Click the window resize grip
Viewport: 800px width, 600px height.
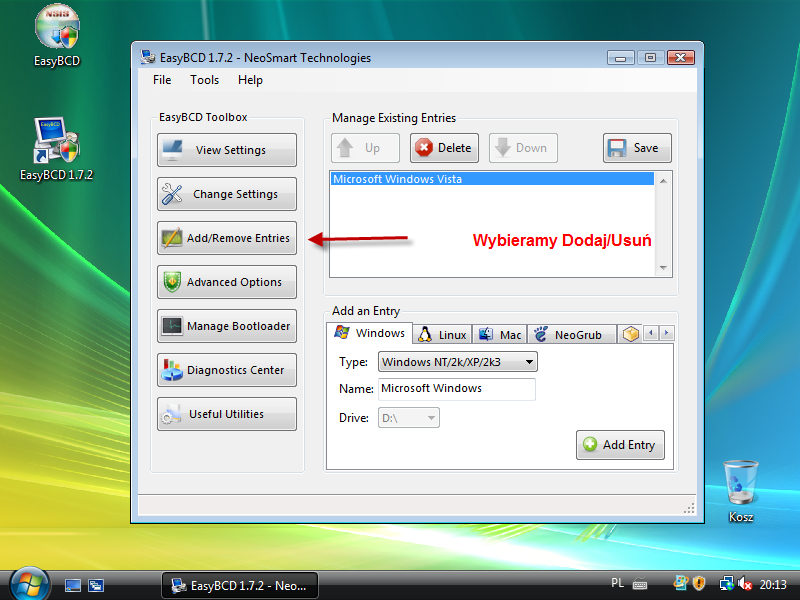coord(689,508)
